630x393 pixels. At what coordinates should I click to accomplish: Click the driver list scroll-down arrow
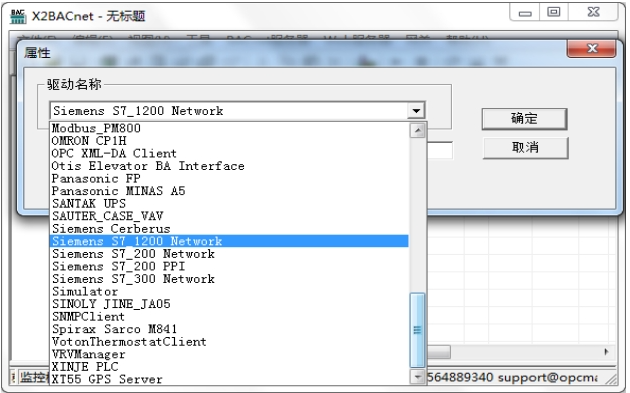[x=417, y=377]
